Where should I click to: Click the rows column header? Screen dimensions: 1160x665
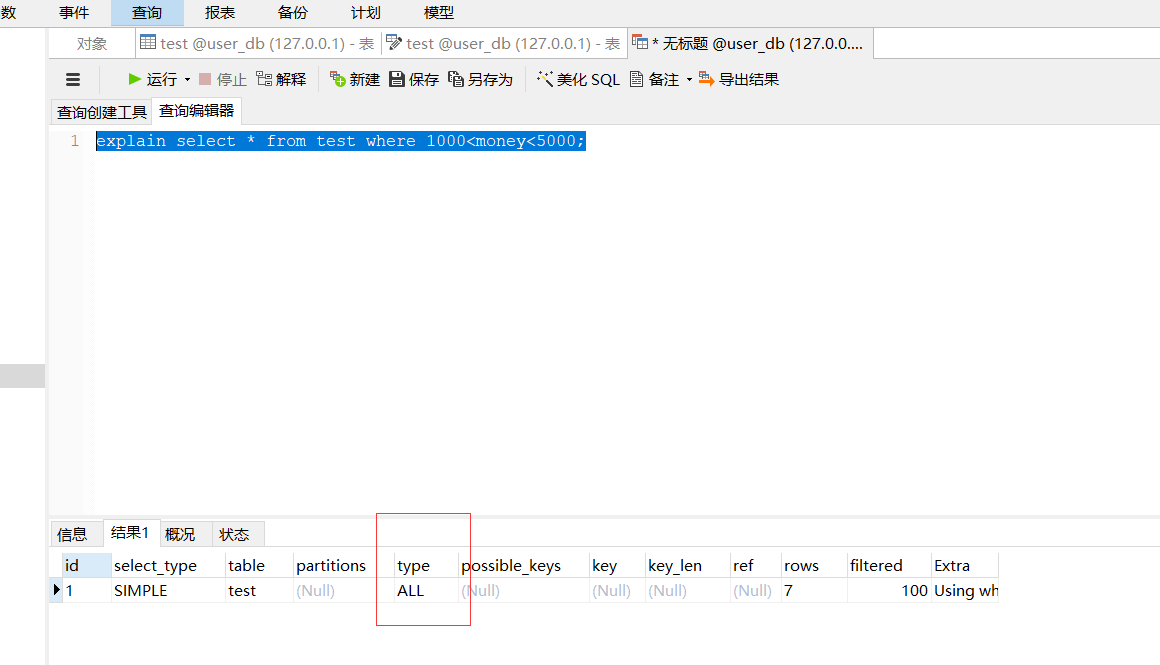pos(814,565)
